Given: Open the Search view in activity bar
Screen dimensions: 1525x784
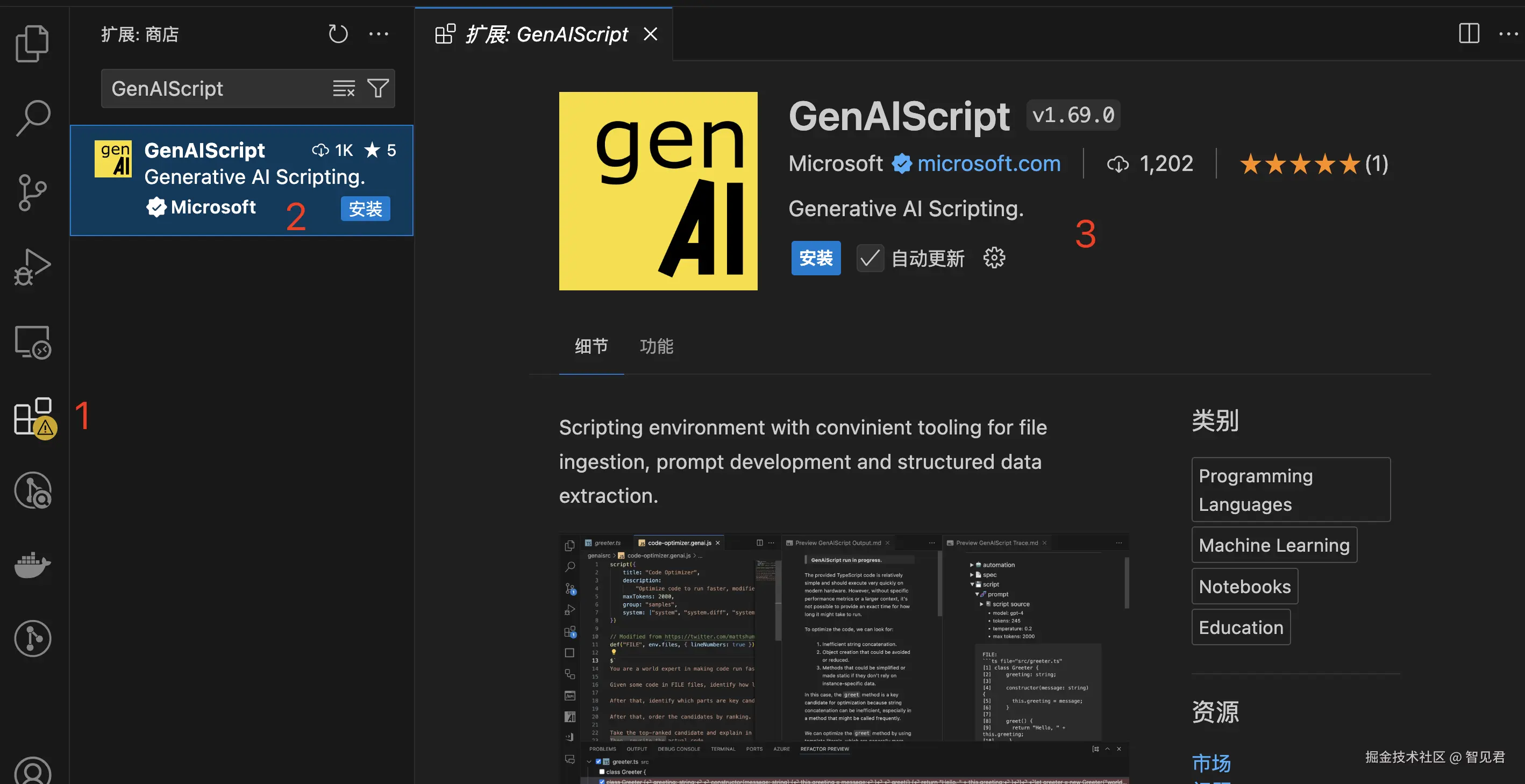Looking at the screenshot, I should coord(33,118).
